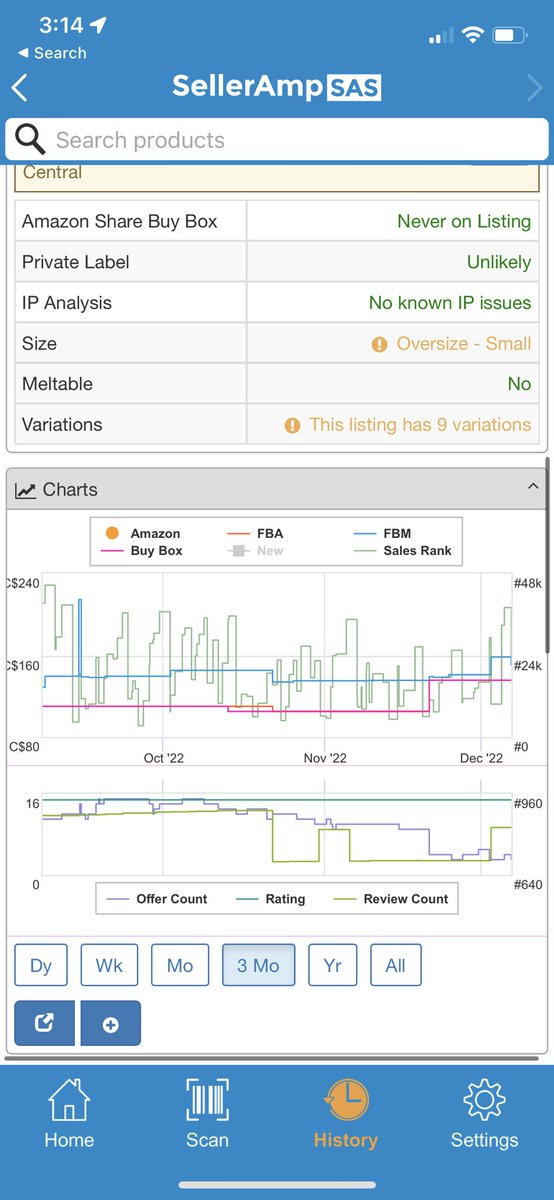The image size is (554, 1200).
Task: Return to Search via status bar link
Action: 52,53
